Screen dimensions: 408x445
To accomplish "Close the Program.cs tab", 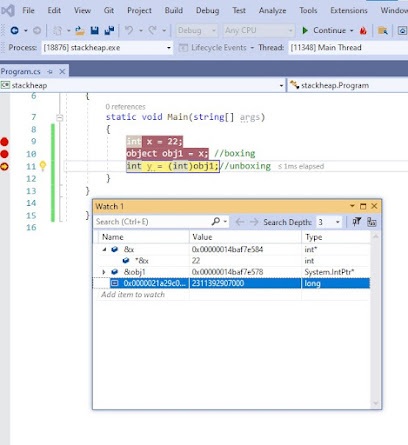I will click(62, 71).
